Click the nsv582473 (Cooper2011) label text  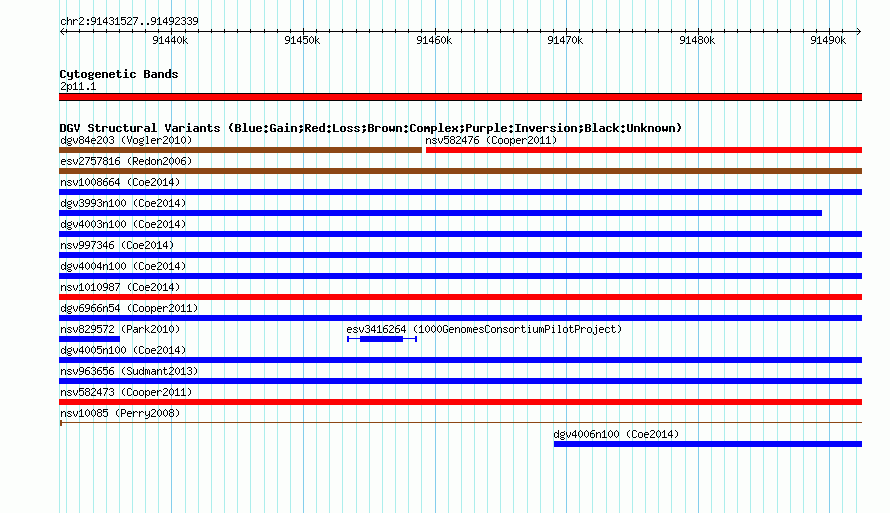coord(126,392)
